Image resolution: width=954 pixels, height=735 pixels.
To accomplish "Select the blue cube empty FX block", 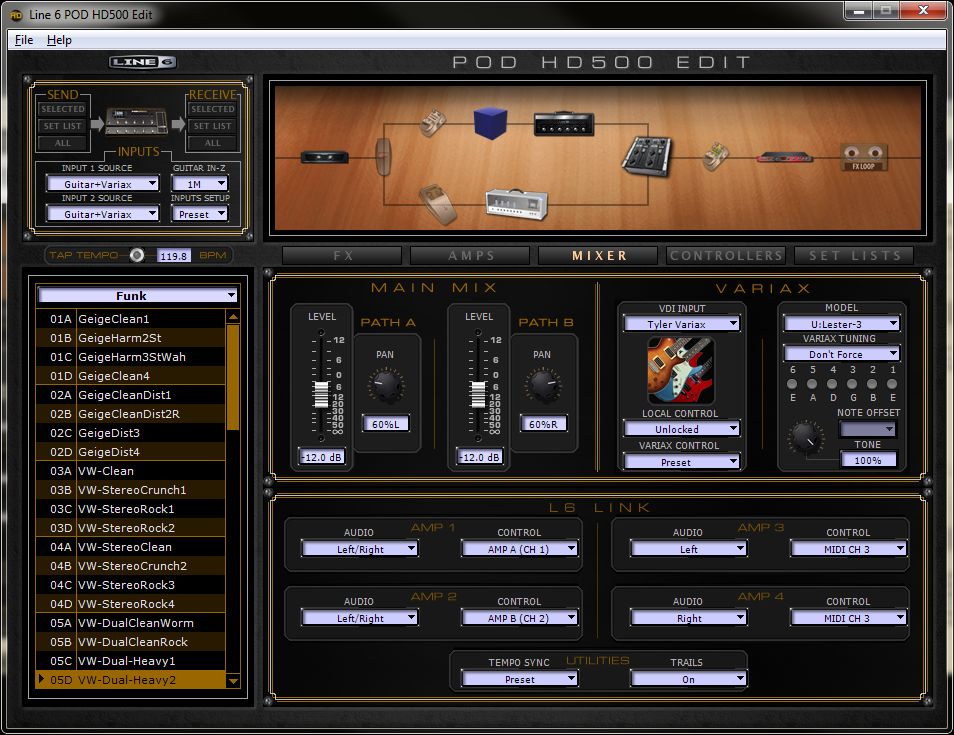I will click(490, 124).
